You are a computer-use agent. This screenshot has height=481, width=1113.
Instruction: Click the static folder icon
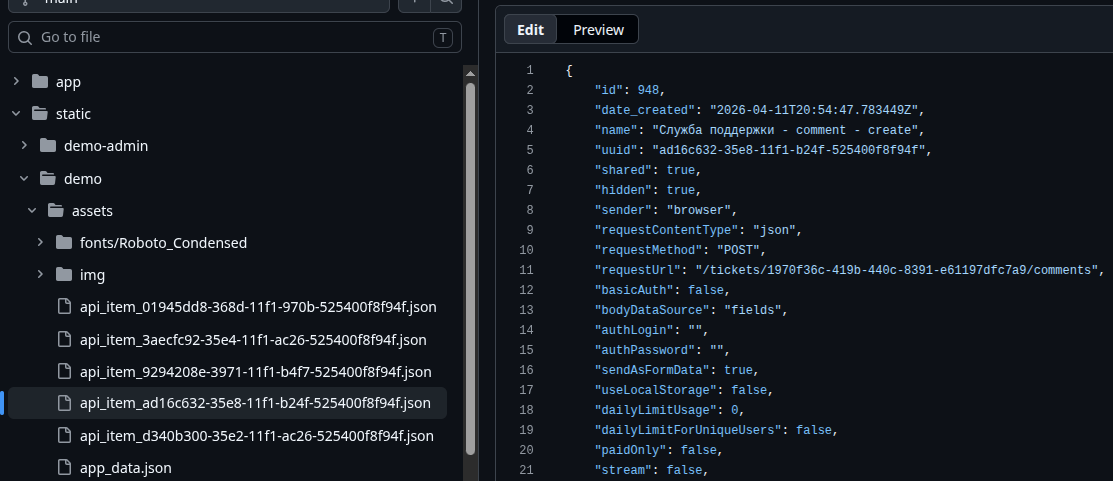(40, 114)
